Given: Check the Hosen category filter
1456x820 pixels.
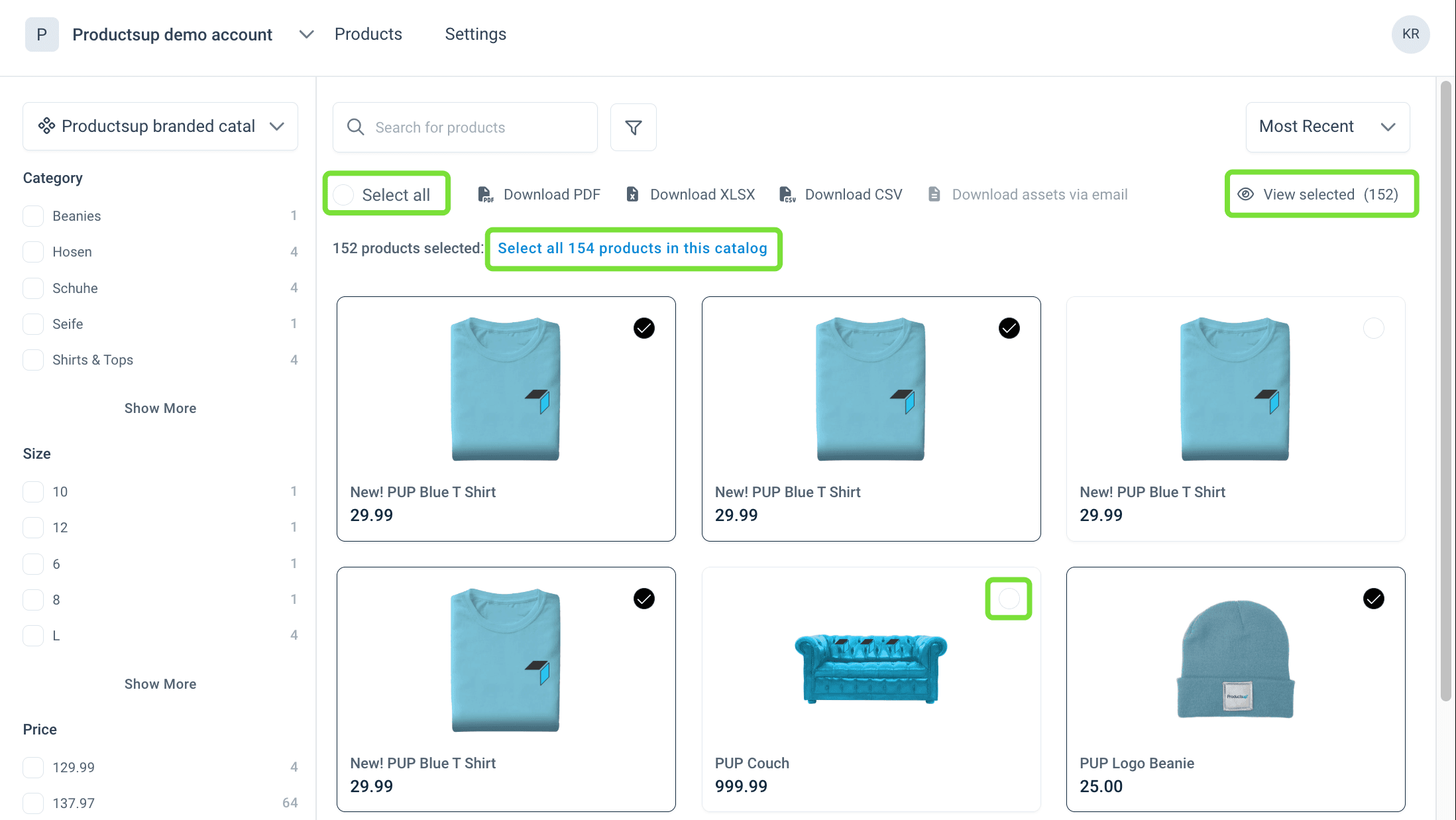Looking at the screenshot, I should 33,252.
